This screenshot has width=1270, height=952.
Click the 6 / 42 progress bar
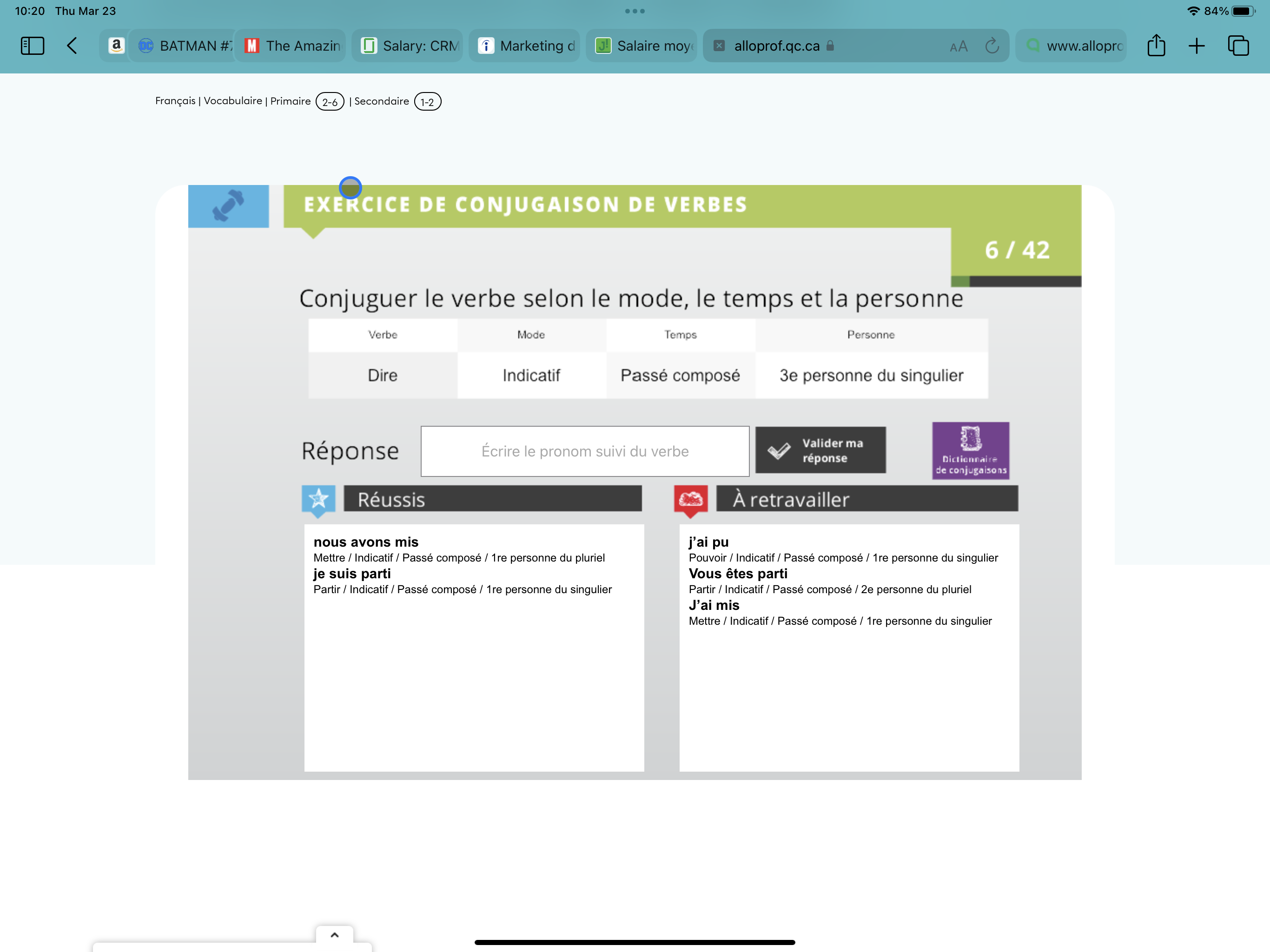[x=1016, y=281]
